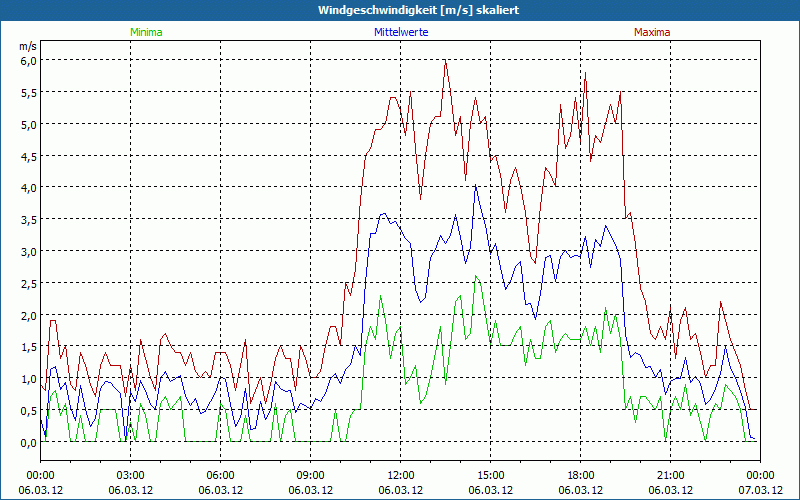
Task: Click the "3,0" y-axis value
Action: pyautogui.click(x=29, y=252)
